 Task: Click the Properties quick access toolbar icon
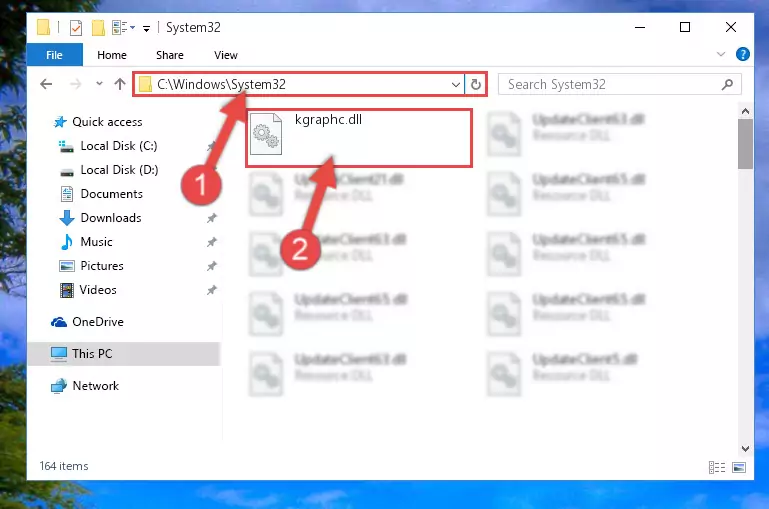(x=76, y=27)
